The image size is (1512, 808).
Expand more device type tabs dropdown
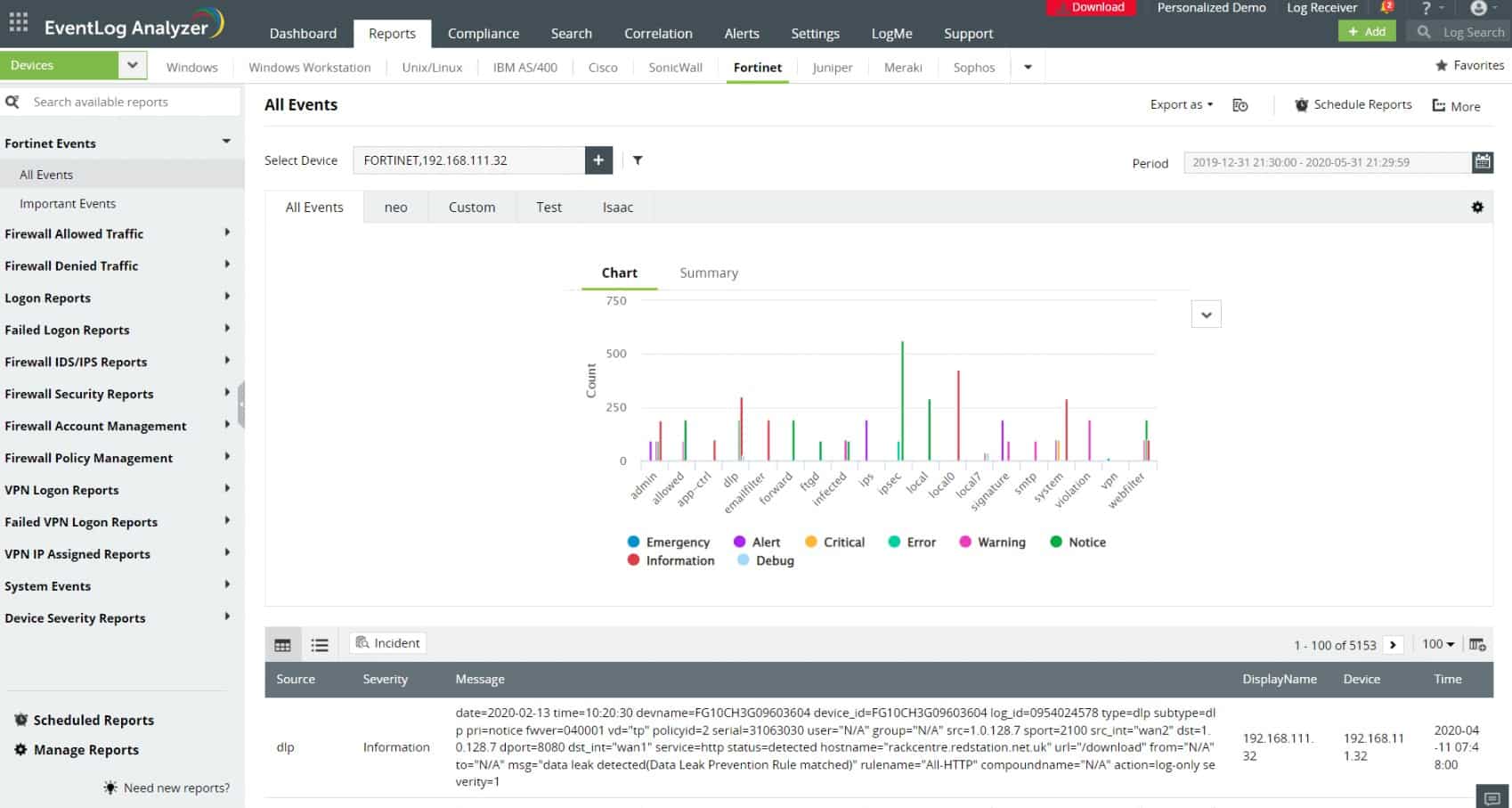[1028, 67]
